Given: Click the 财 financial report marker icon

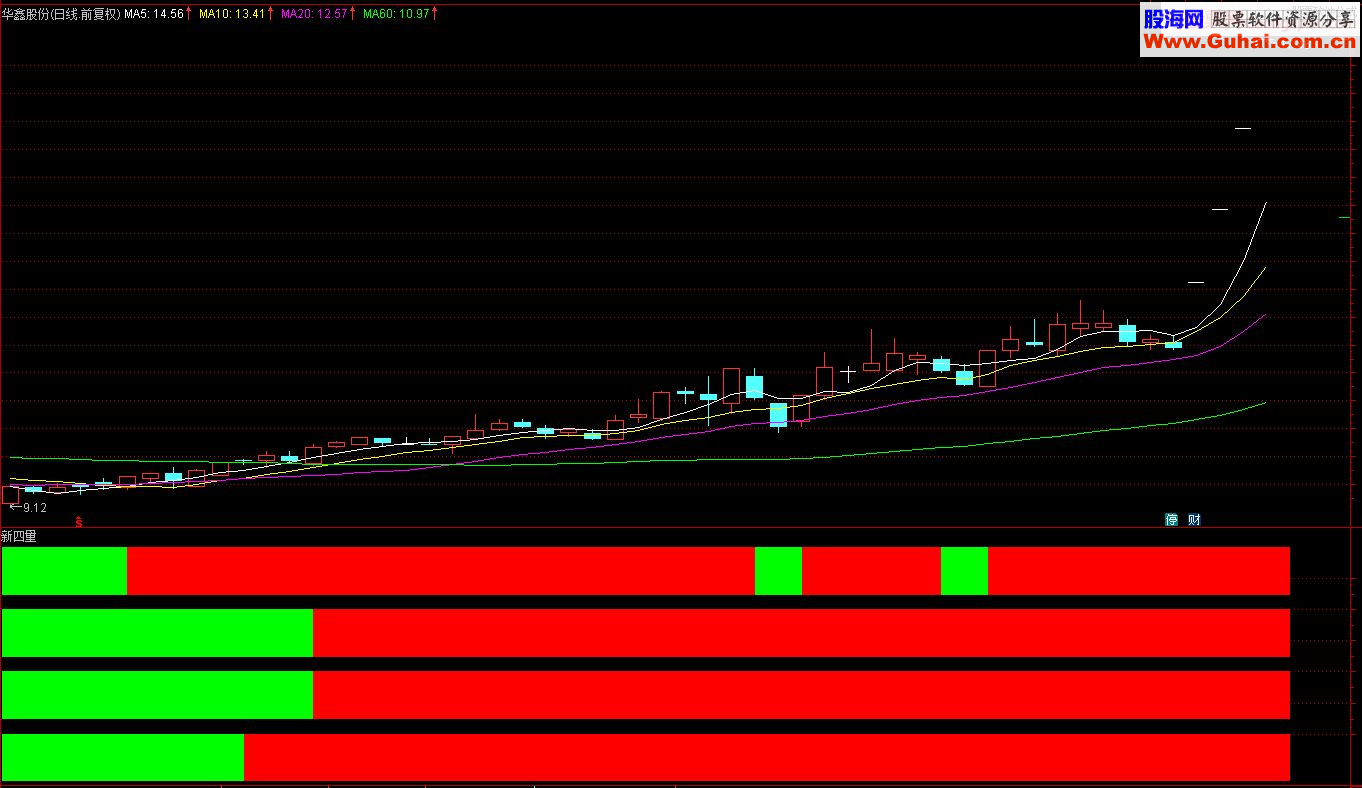Looking at the screenshot, I should (1194, 520).
